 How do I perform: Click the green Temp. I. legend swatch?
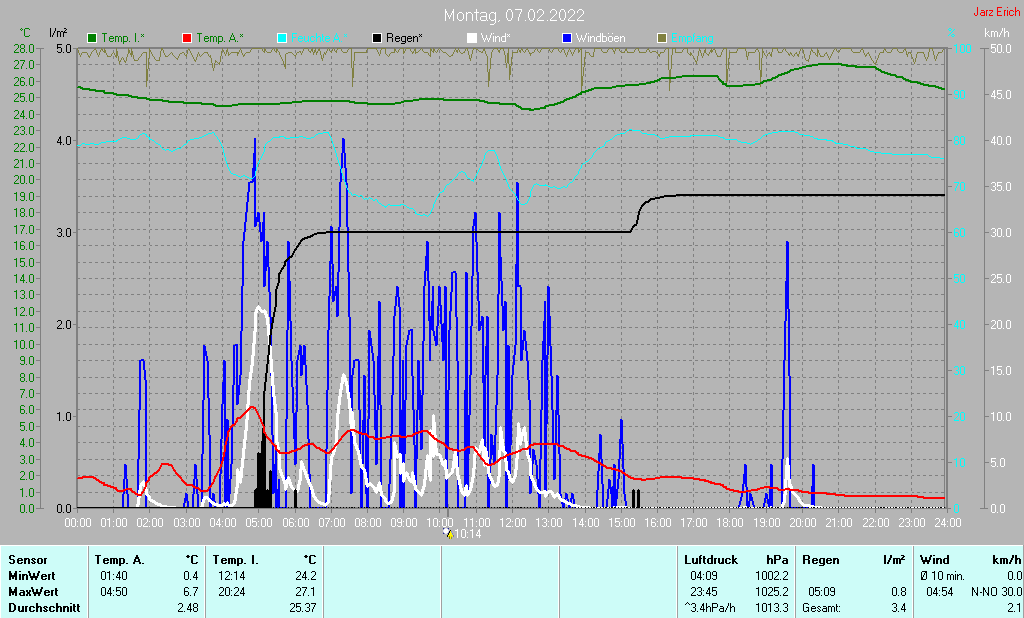pos(93,38)
